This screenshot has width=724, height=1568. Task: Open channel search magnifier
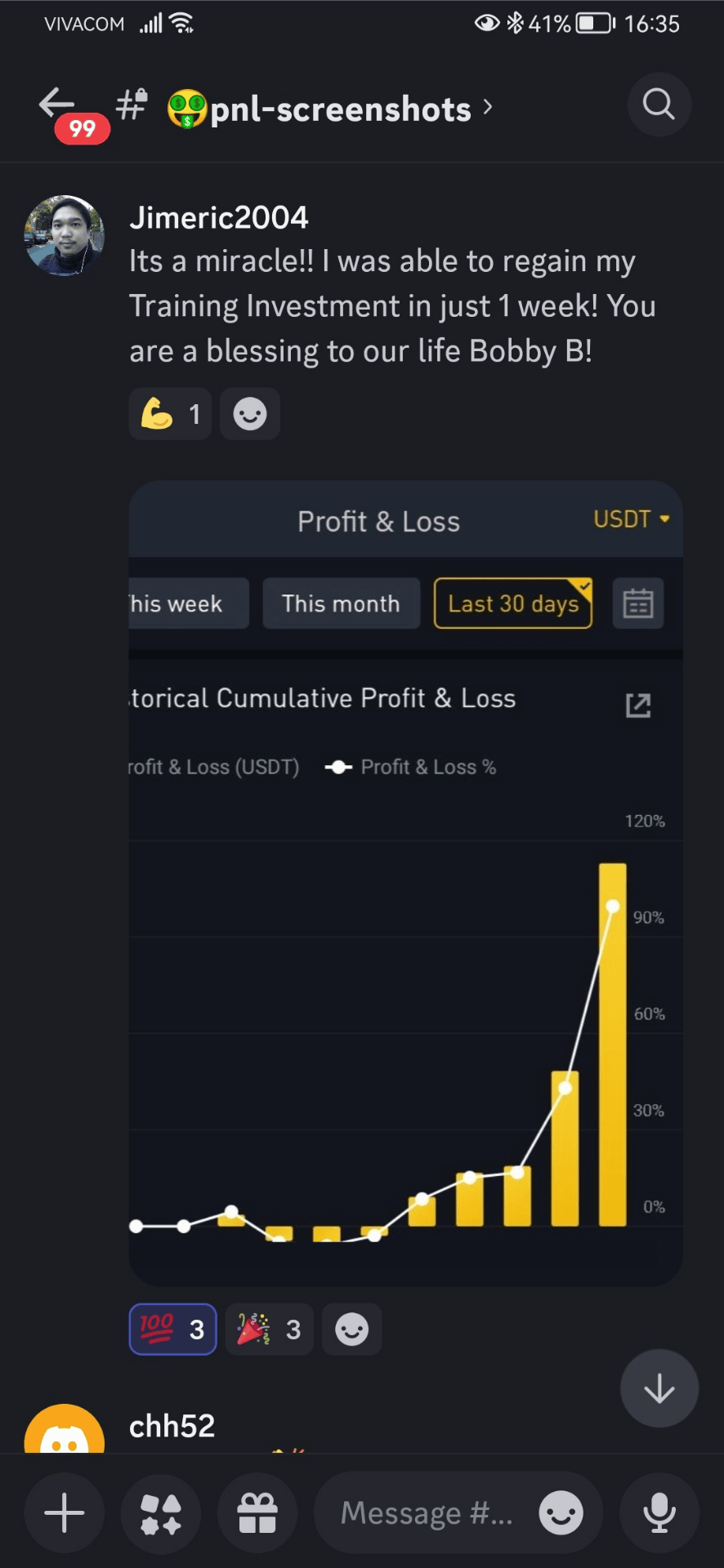659,105
